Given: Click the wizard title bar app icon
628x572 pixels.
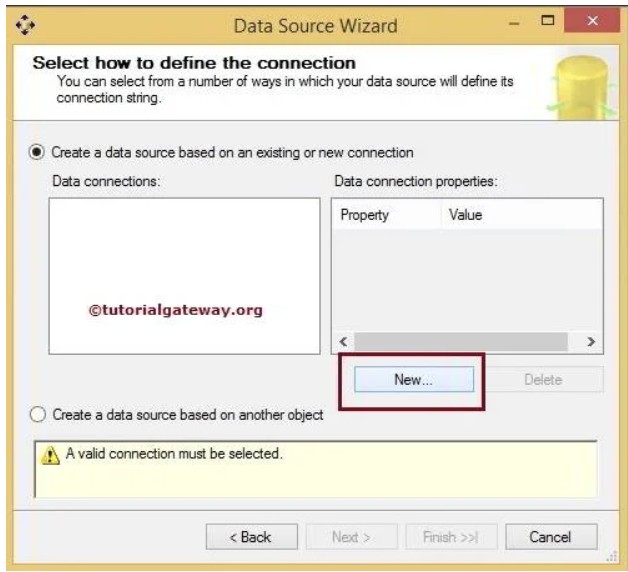Looking at the screenshot, I should [x=25, y=25].
